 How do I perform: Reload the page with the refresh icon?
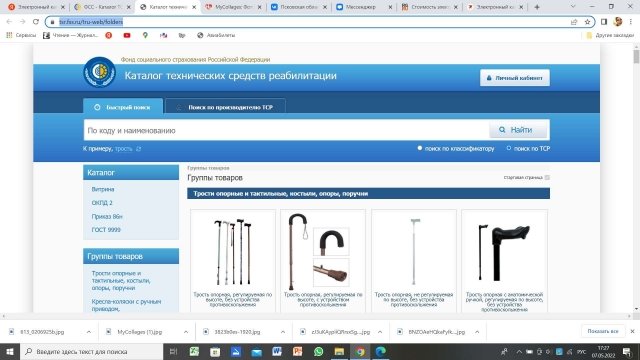point(36,22)
